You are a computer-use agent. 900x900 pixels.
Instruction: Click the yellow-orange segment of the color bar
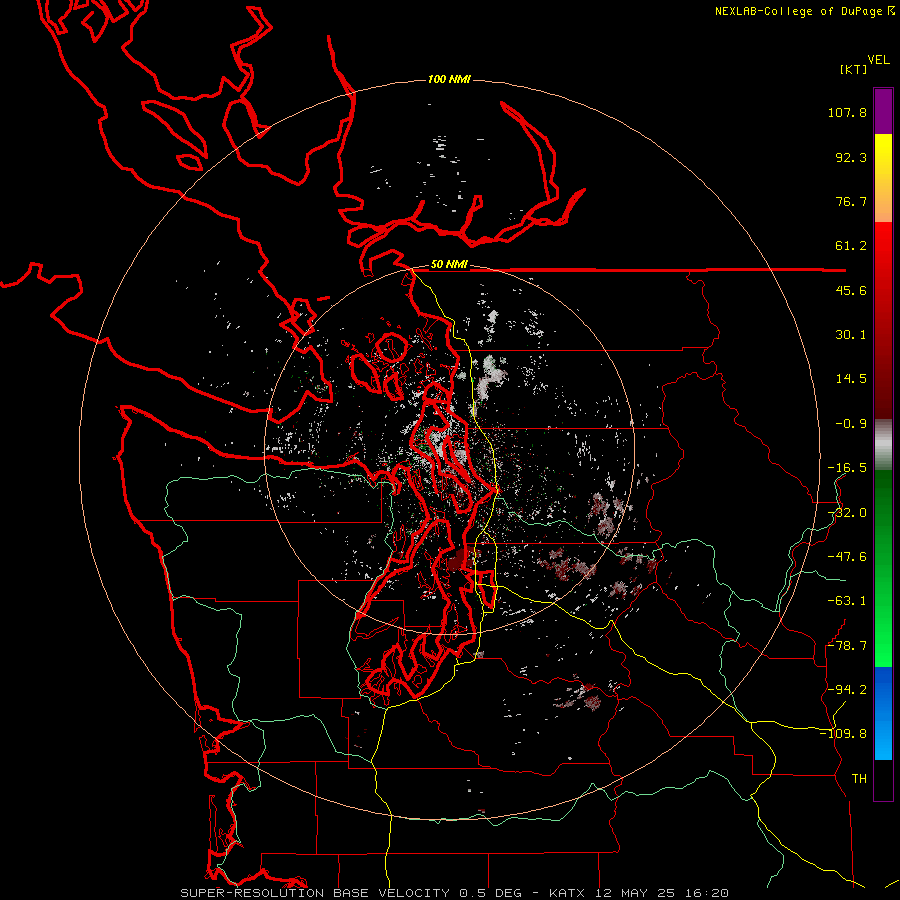(883, 178)
